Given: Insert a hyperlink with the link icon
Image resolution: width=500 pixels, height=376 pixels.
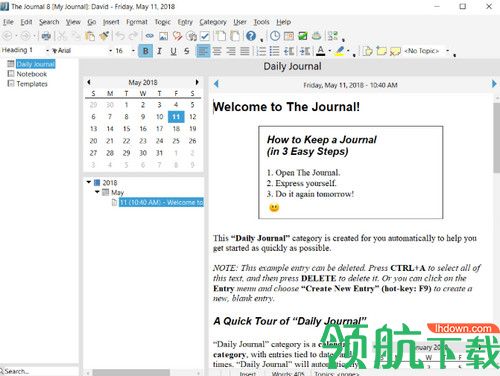Looking at the screenshot, I should (x=149, y=36).
